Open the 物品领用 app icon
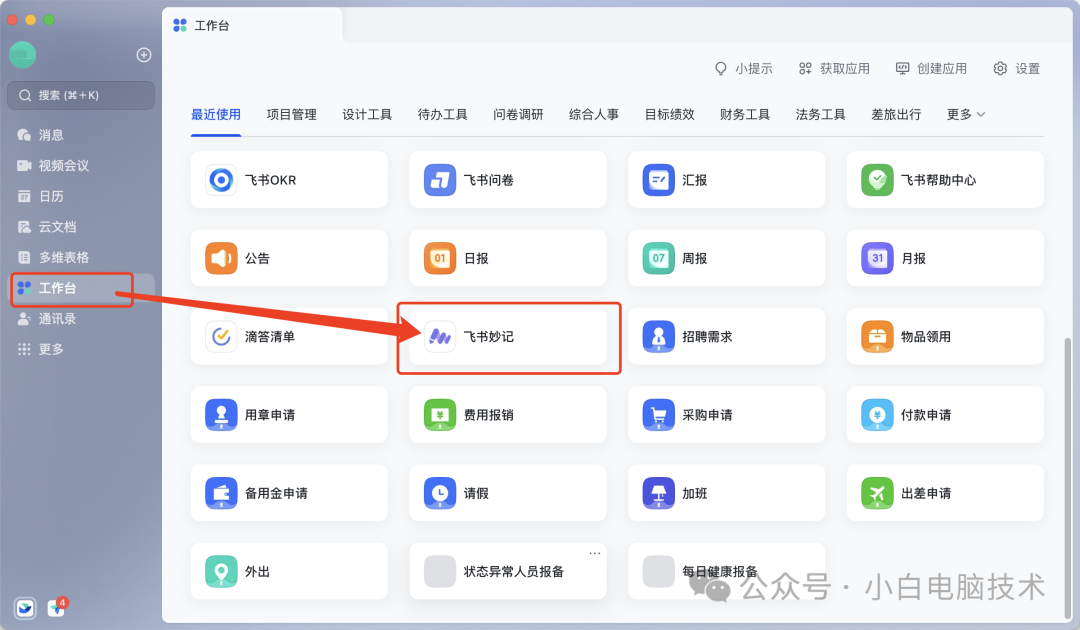 (x=877, y=337)
